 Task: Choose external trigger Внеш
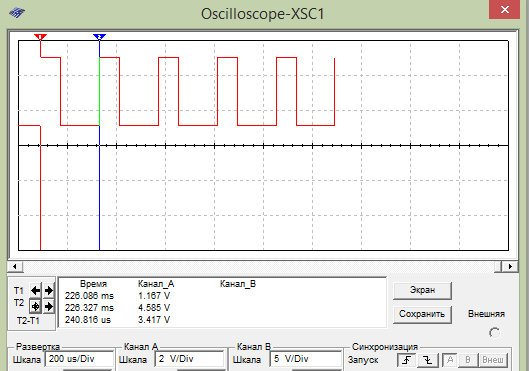coord(493,360)
